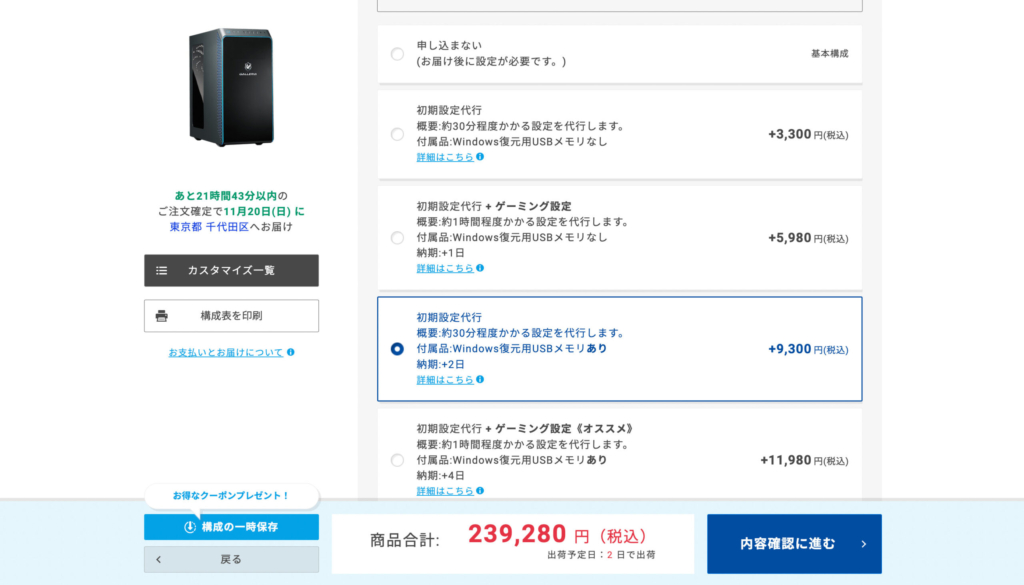Image resolution: width=1024 pixels, height=585 pixels.
Task: Click the printer icon on 構成表を印刷
Action: [162, 316]
